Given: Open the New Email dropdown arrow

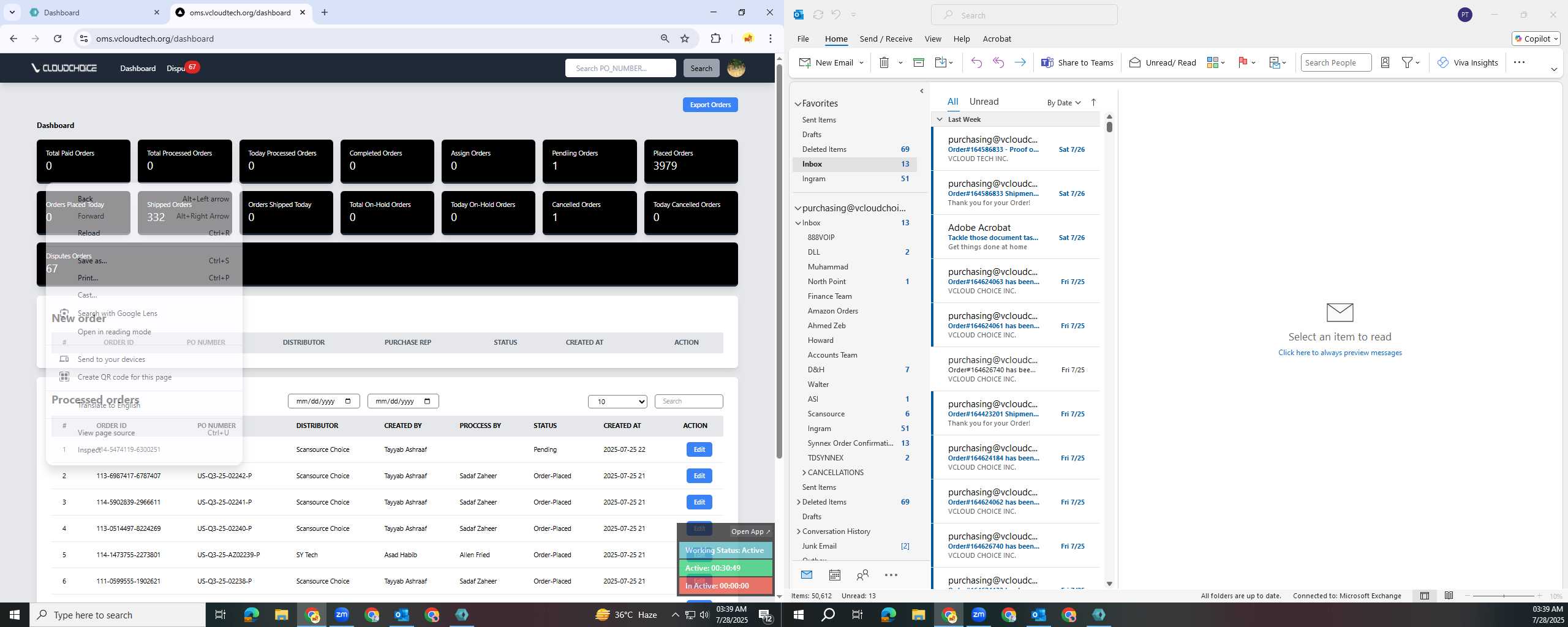Looking at the screenshot, I should [861, 62].
